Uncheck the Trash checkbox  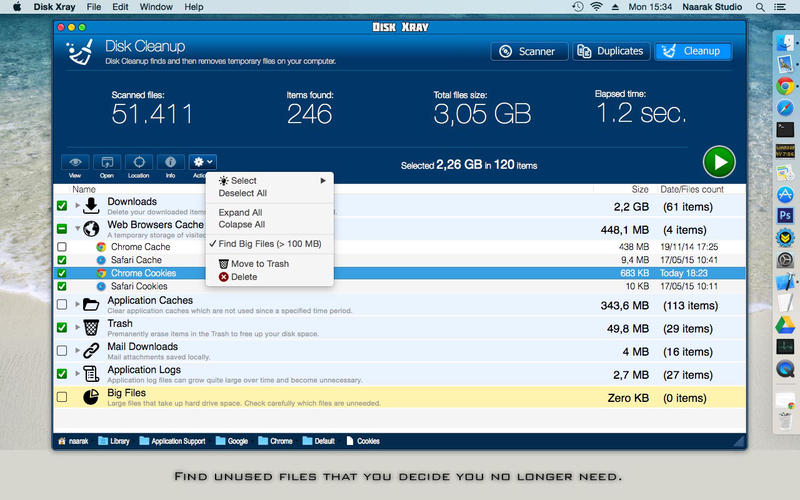(x=62, y=328)
